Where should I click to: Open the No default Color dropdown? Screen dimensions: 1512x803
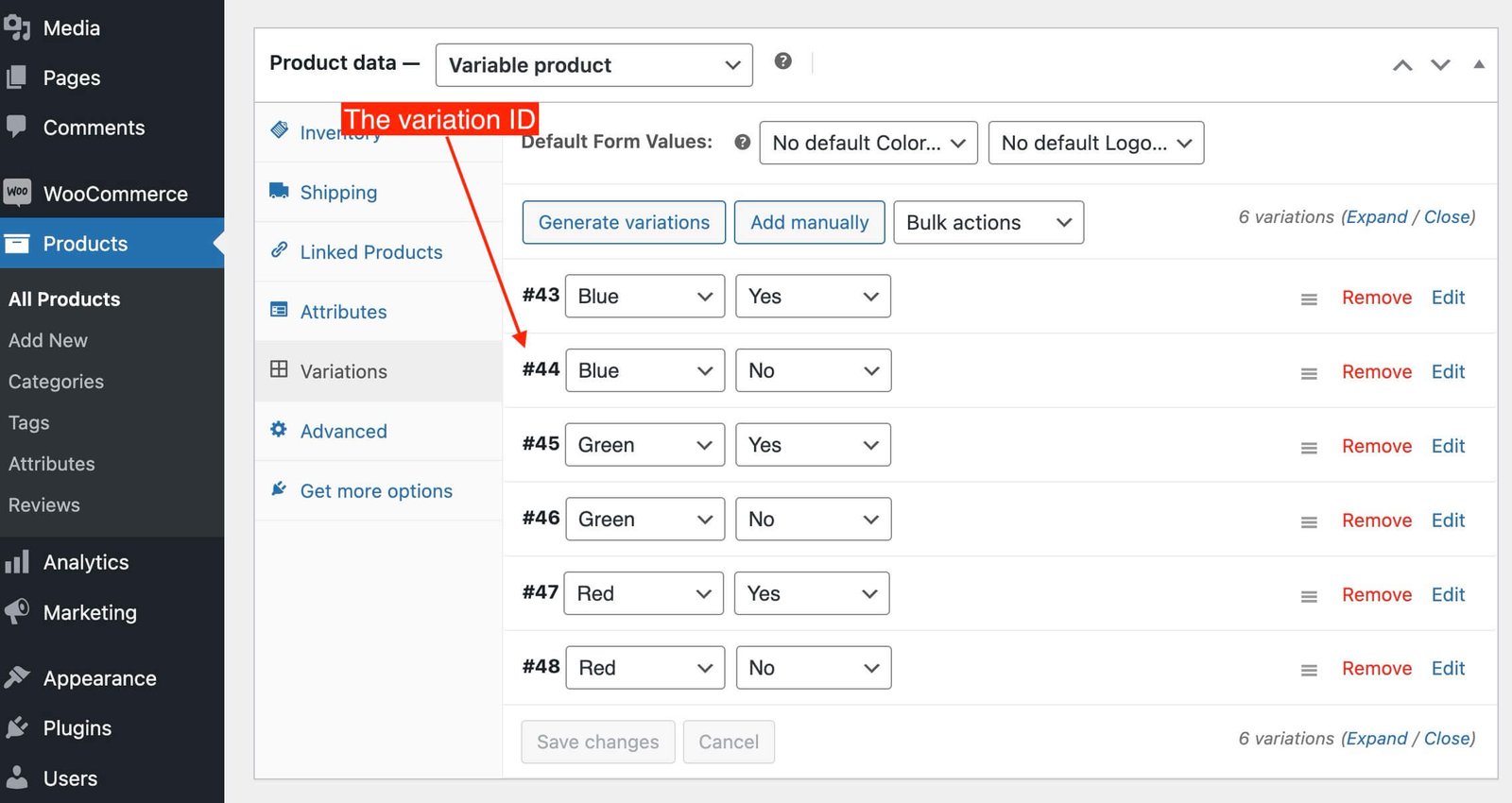[868, 143]
